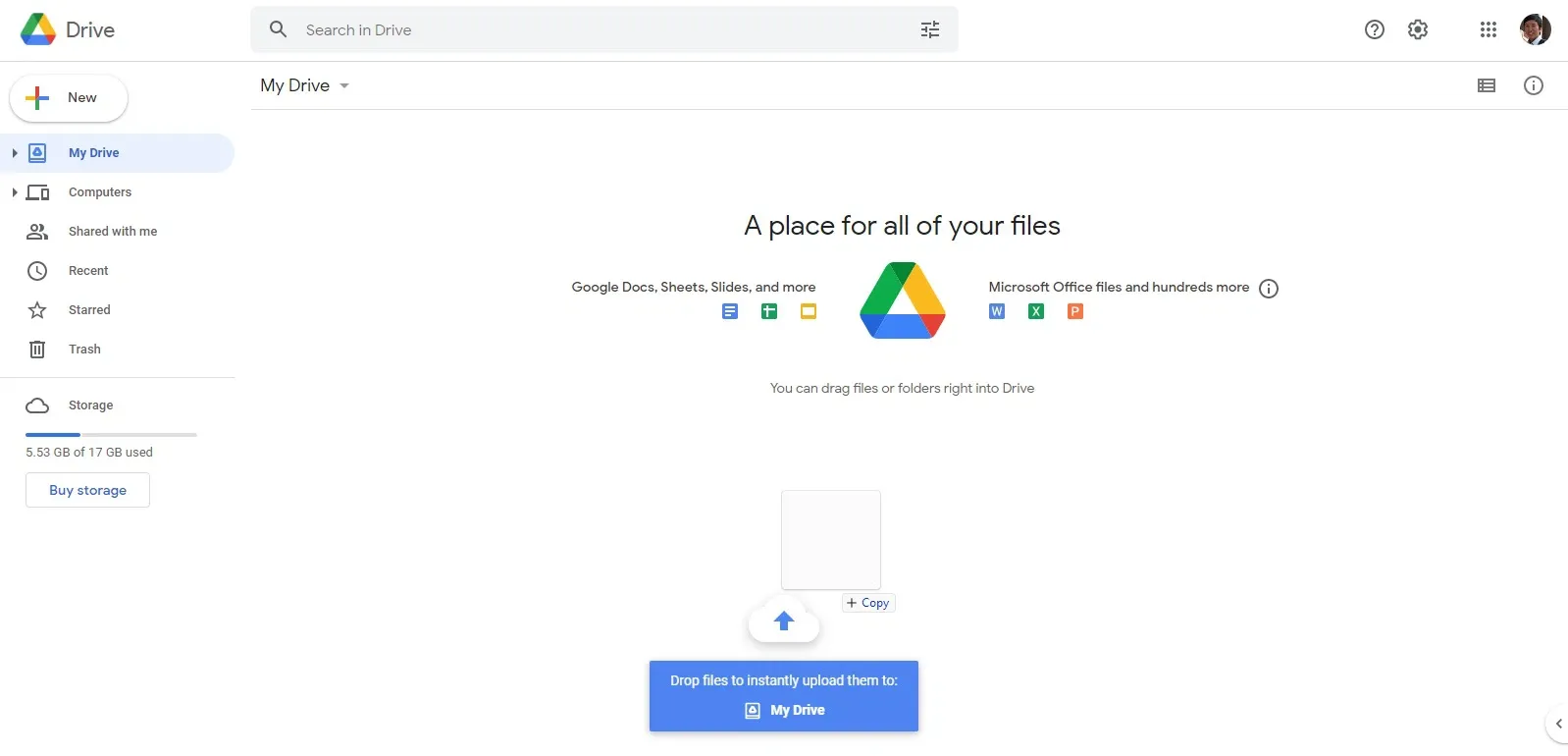Click "5.53 GB of 17 GB used" text
This screenshot has width=1568, height=756.
[89, 453]
